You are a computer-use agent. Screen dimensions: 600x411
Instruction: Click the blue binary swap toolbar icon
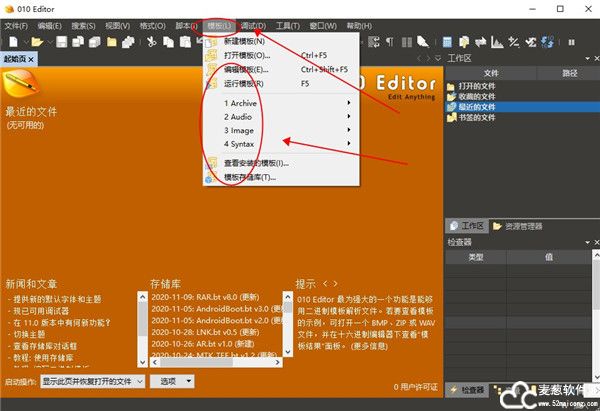click(547, 42)
